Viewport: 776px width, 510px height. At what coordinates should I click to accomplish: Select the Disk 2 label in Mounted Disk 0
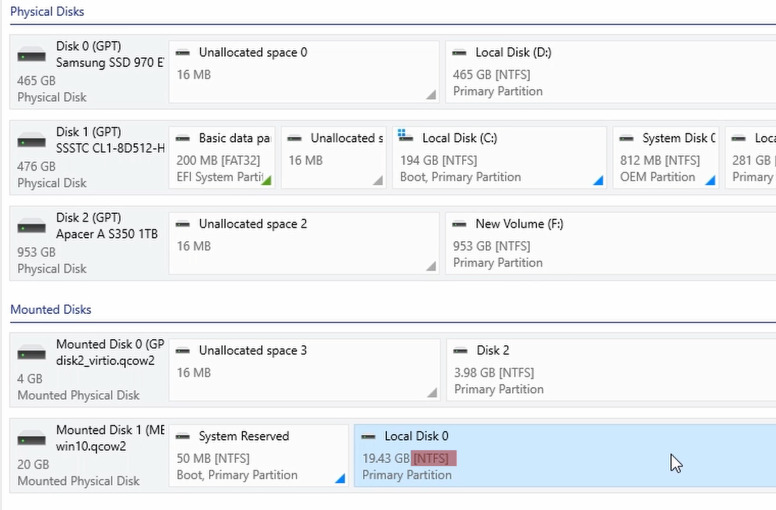(493, 350)
